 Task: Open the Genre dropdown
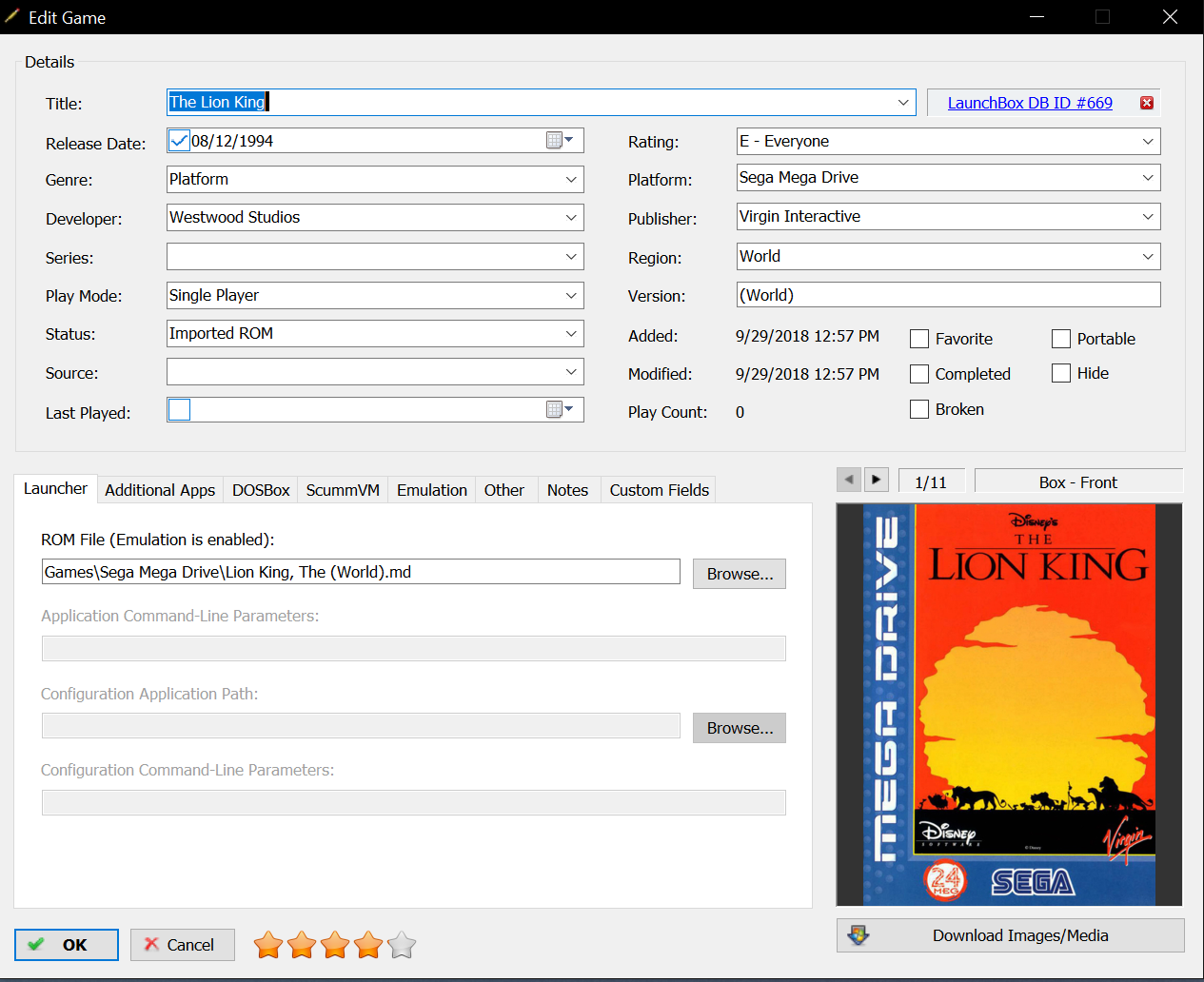point(571,179)
